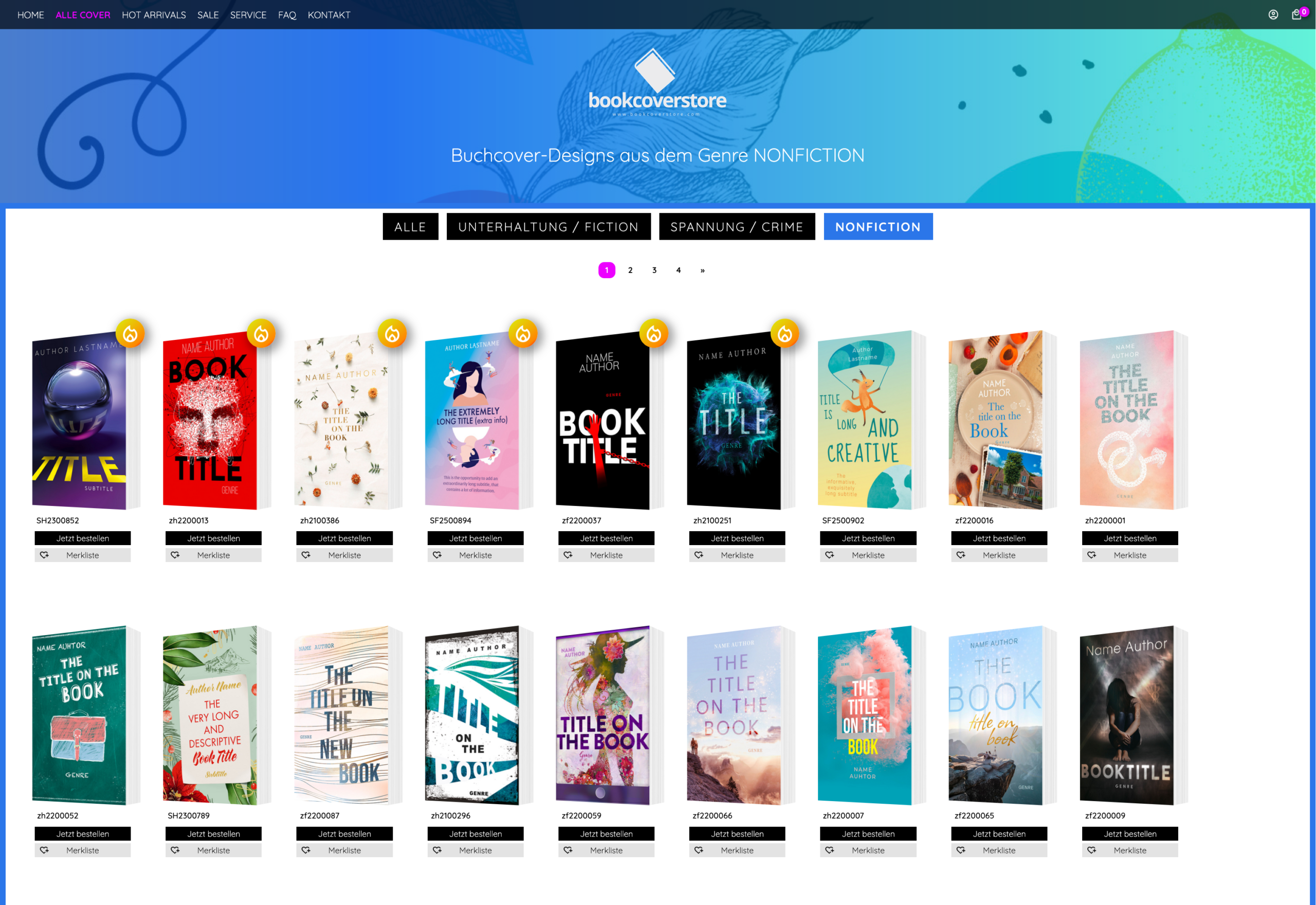
Task: Click heart icon under cover zh2100296
Action: pyautogui.click(x=437, y=850)
